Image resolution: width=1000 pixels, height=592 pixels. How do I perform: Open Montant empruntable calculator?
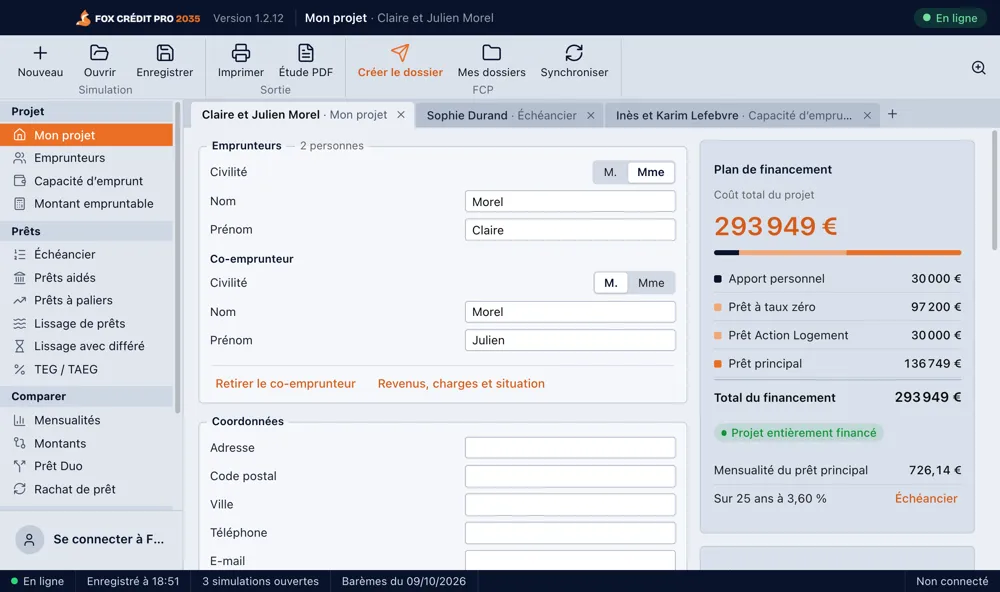pos(87,204)
